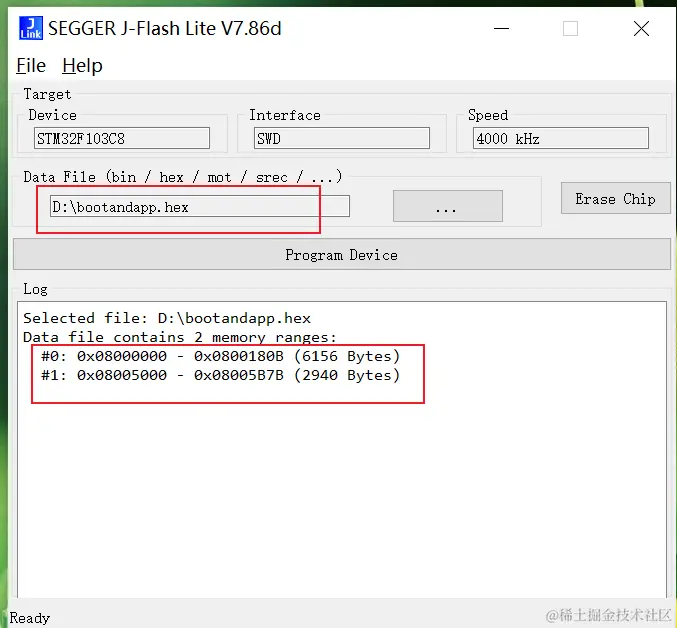Image resolution: width=677 pixels, height=628 pixels.
Task: Click the Speed field showing 4000 kHz
Action: click(x=560, y=138)
